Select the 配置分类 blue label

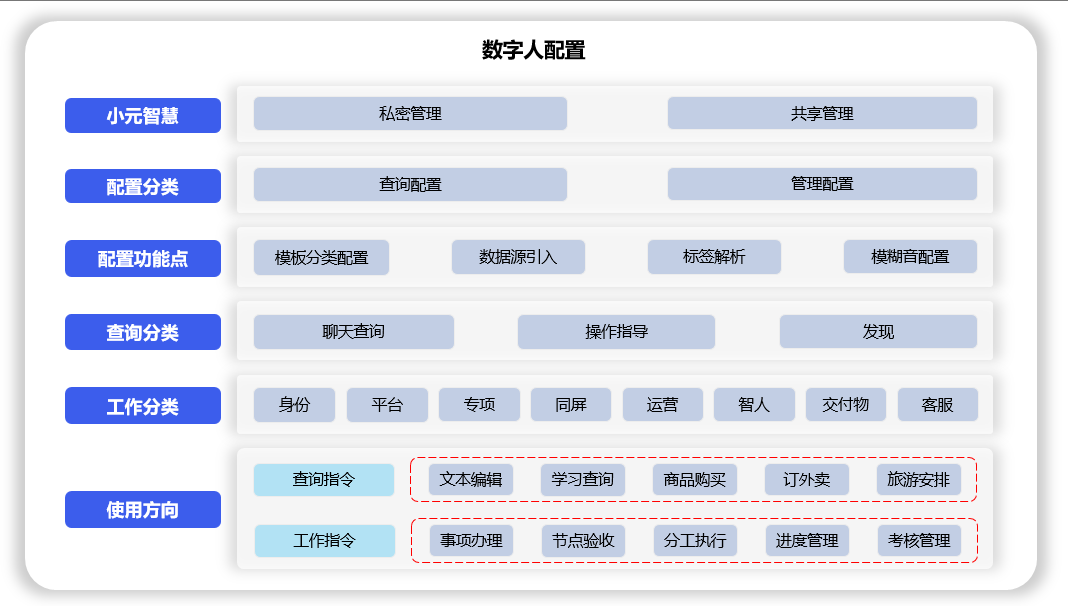(142, 186)
